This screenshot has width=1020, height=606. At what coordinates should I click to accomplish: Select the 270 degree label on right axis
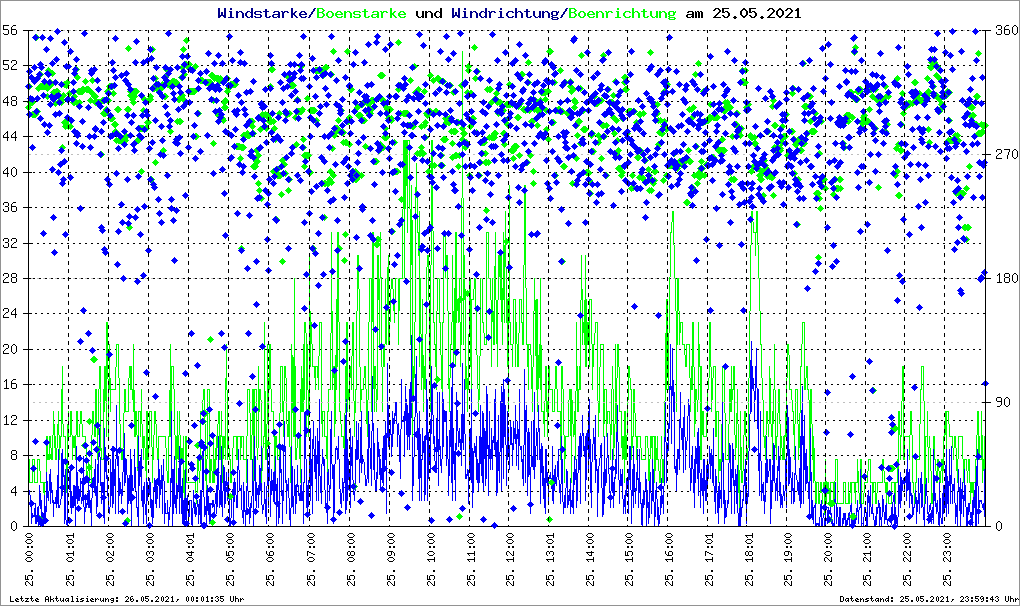coord(1002,155)
